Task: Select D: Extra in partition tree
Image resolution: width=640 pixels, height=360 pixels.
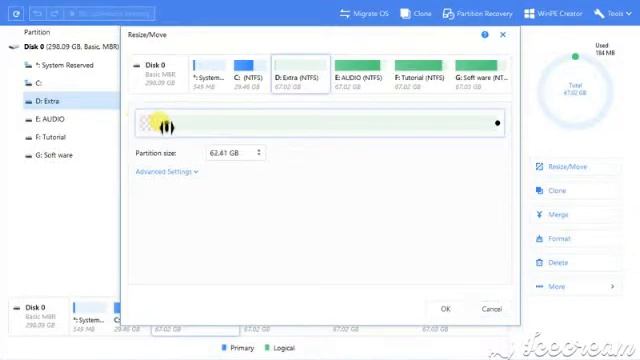Action: pos(71,101)
